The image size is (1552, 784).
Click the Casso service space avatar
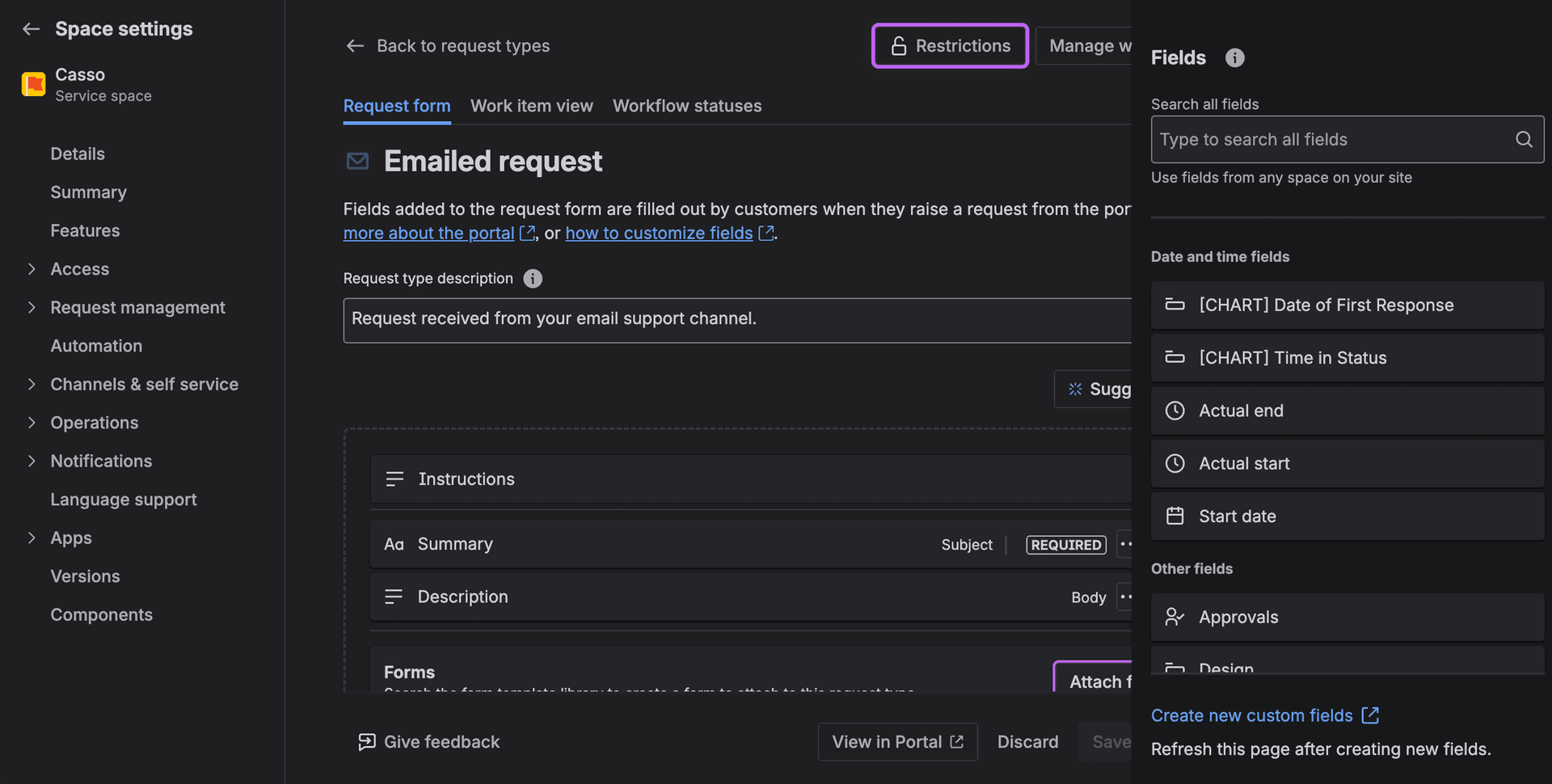pyautogui.click(x=33, y=84)
